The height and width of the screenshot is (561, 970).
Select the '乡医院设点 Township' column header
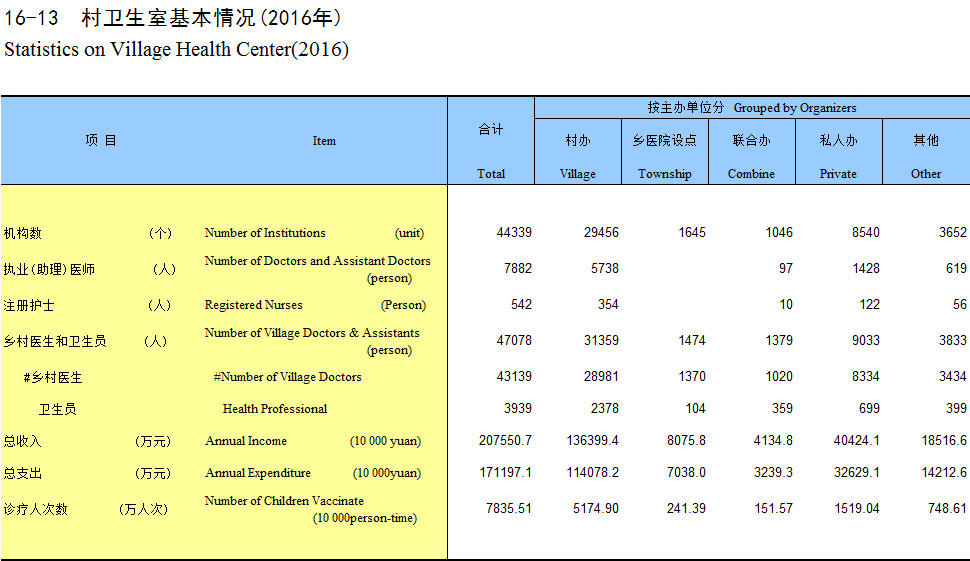point(664,152)
